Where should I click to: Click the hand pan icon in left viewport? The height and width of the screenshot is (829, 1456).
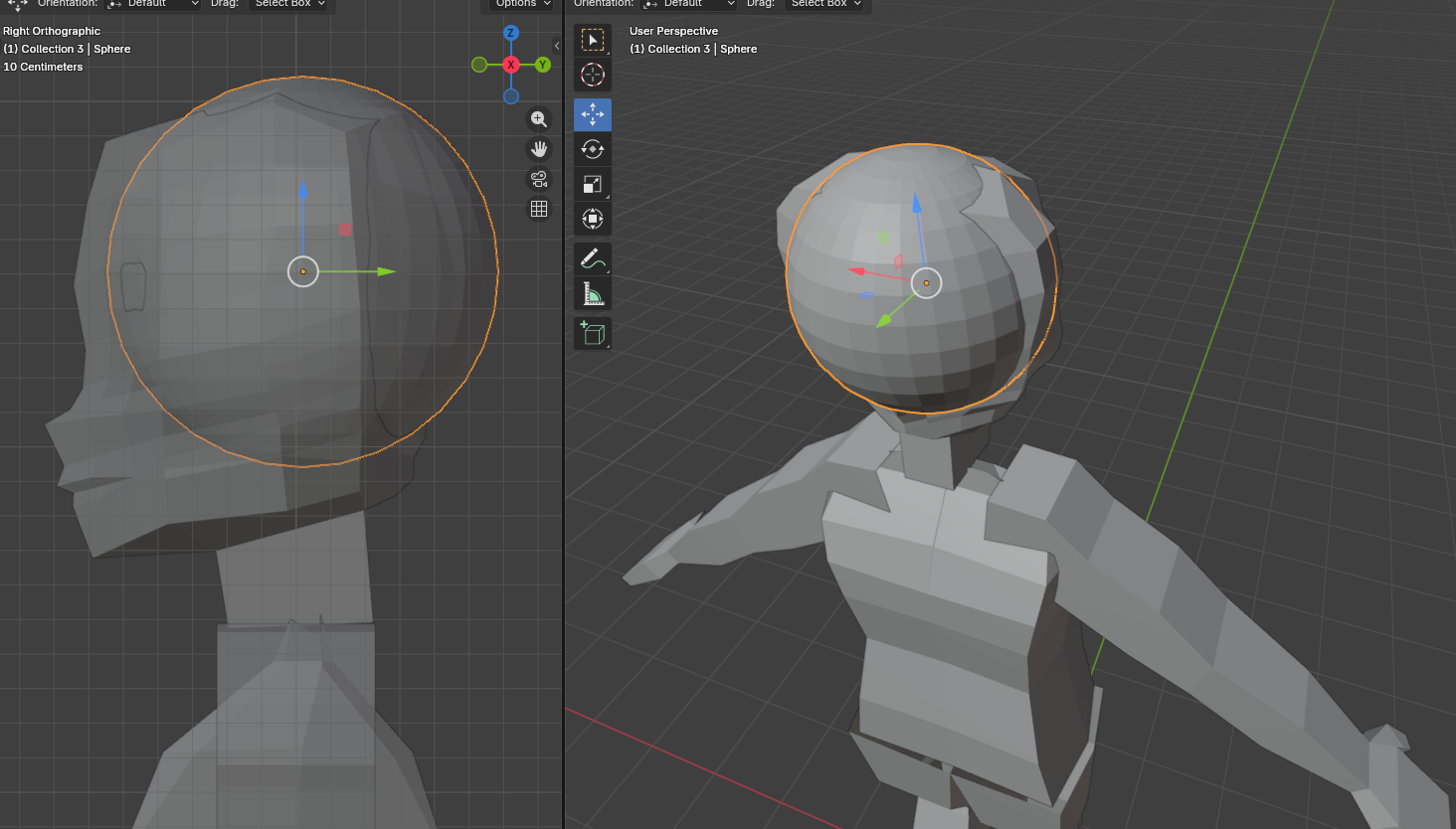[539, 149]
